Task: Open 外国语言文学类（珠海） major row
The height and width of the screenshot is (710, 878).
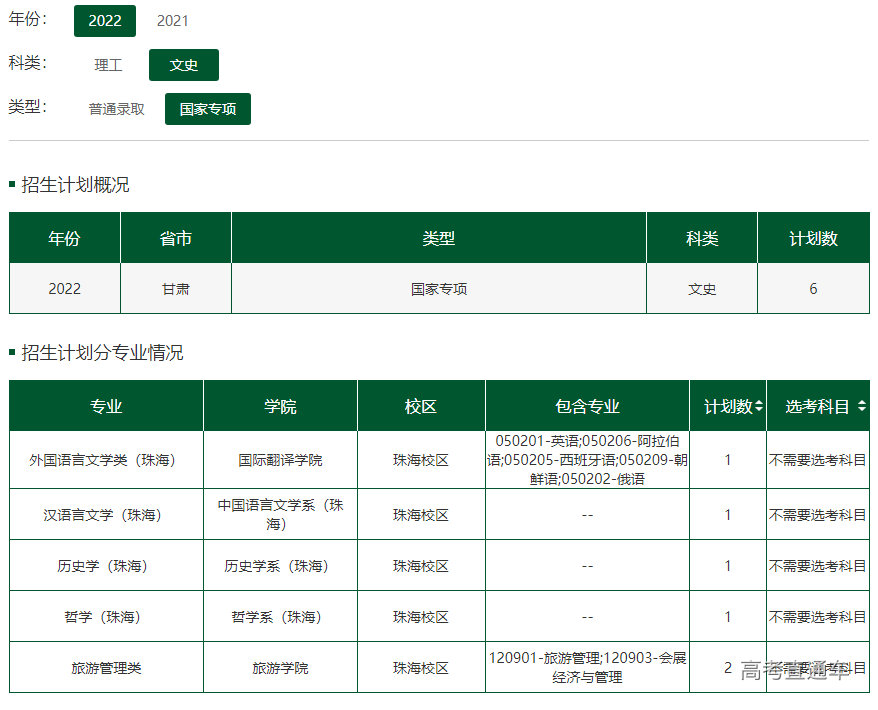Action: (x=106, y=460)
